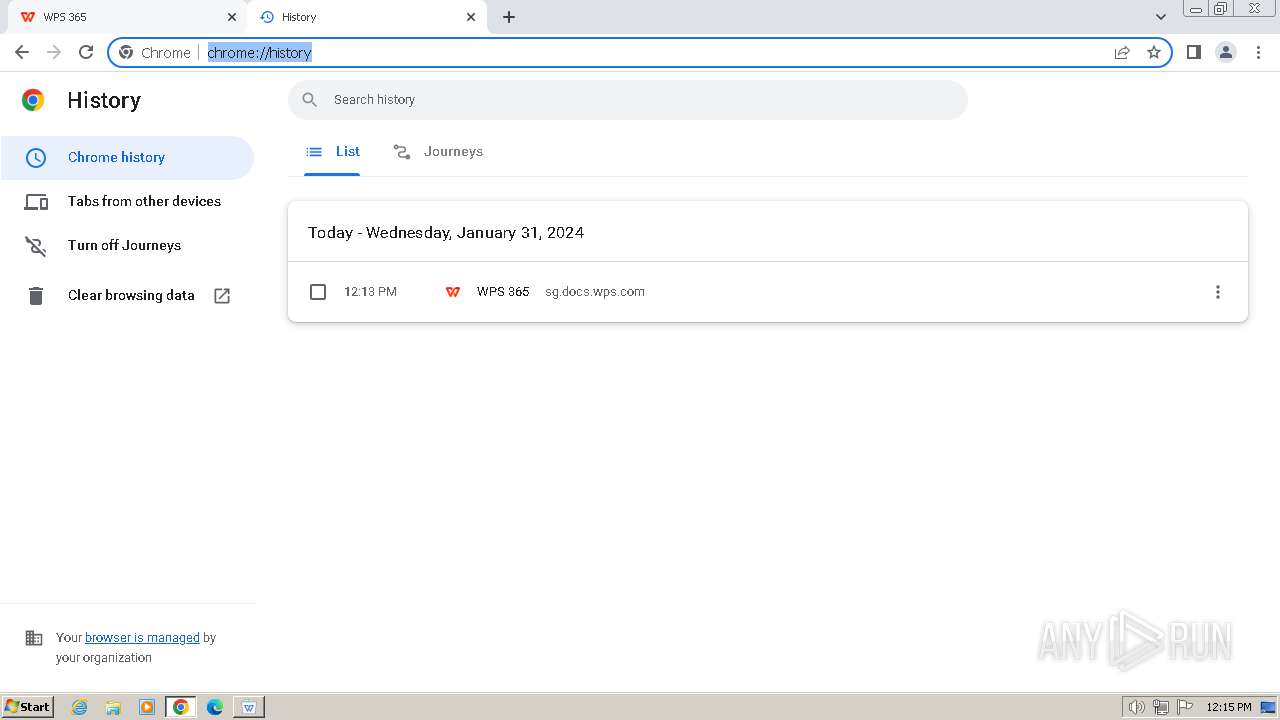Click the network tray icon
Screen dimensions: 1280x720
[x=1161, y=707]
